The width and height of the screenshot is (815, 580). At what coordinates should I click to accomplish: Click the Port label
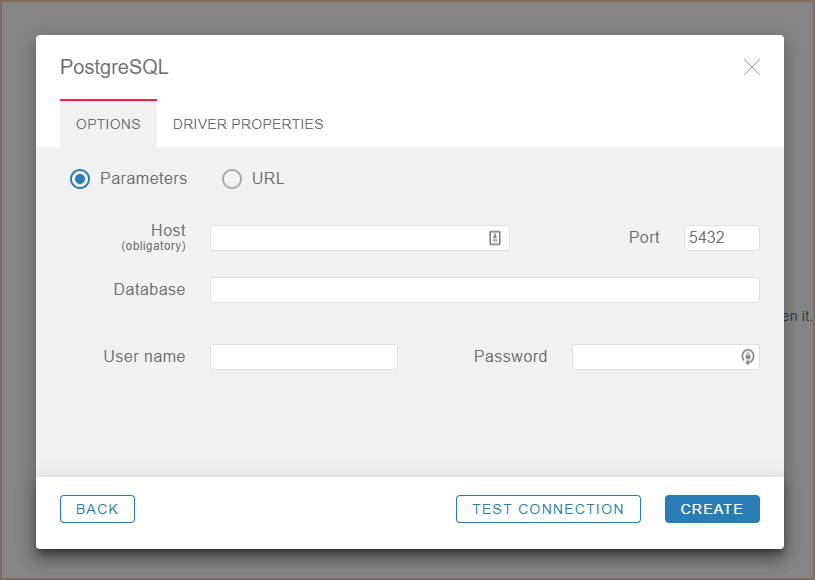[x=644, y=238]
